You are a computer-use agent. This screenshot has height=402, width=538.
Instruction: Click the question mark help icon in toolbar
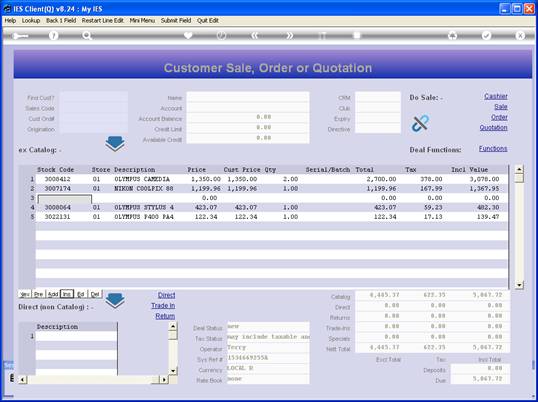53,35
